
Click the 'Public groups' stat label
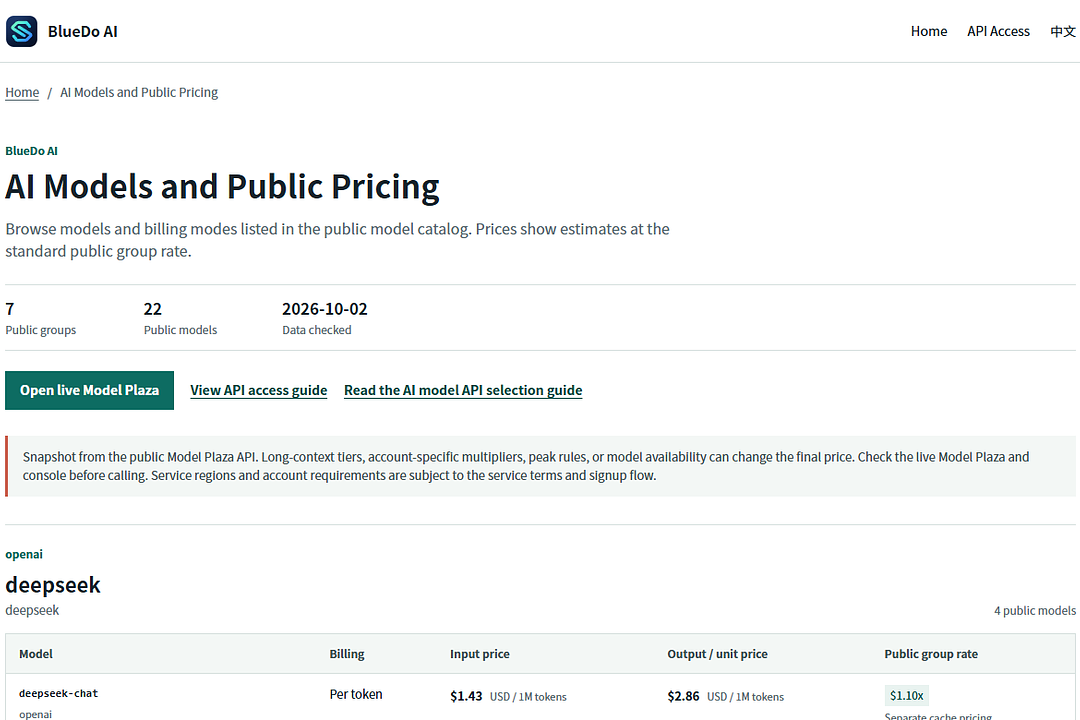coord(41,330)
